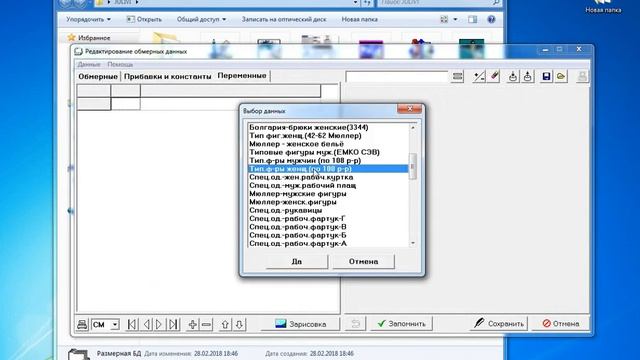The width and height of the screenshot is (640, 360).
Task: Click the download-to-tray arrow icon
Action: [x=513, y=76]
